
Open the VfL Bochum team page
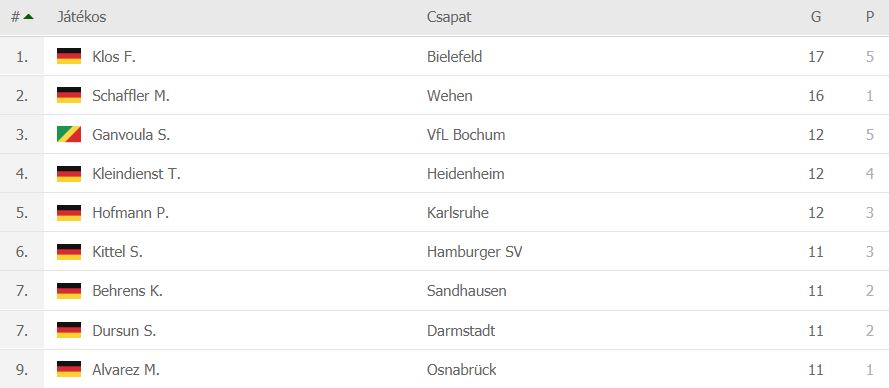coord(466,135)
